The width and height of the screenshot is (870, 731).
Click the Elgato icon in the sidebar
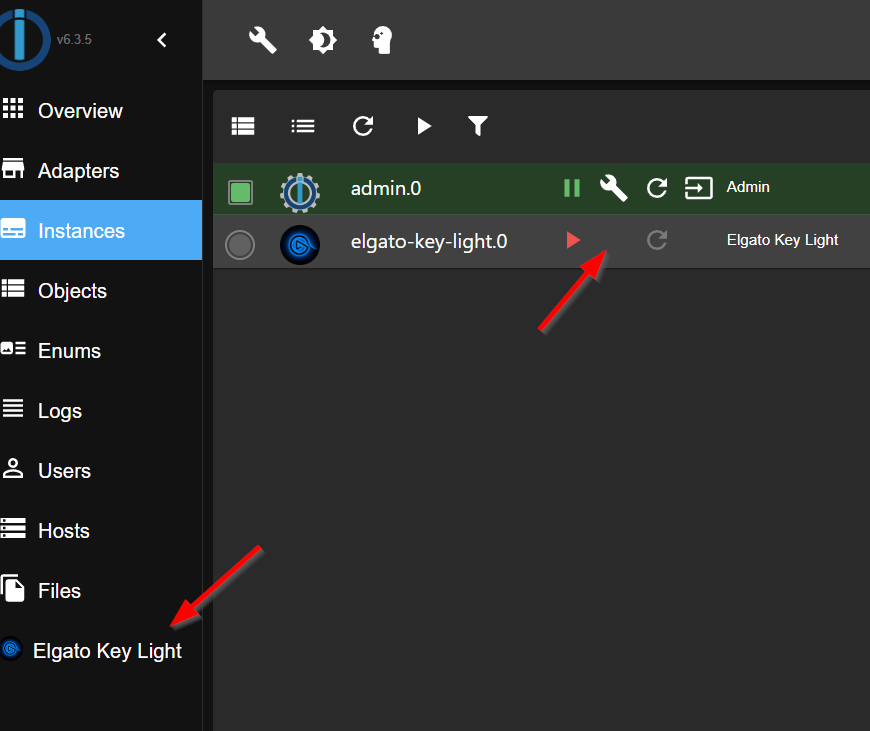pyautogui.click(x=11, y=648)
